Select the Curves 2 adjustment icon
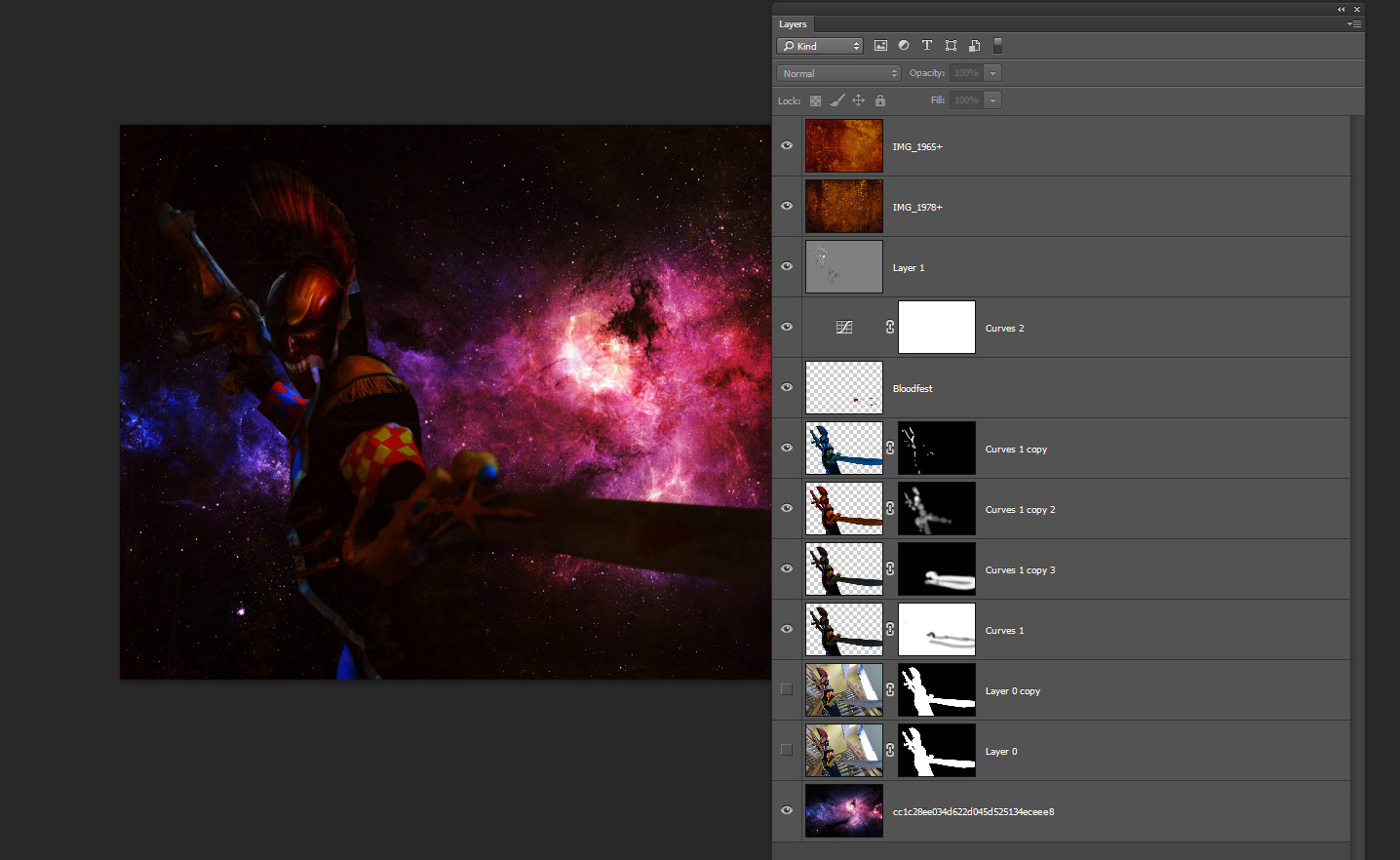Screen dimensions: 1400x860 [844, 328]
